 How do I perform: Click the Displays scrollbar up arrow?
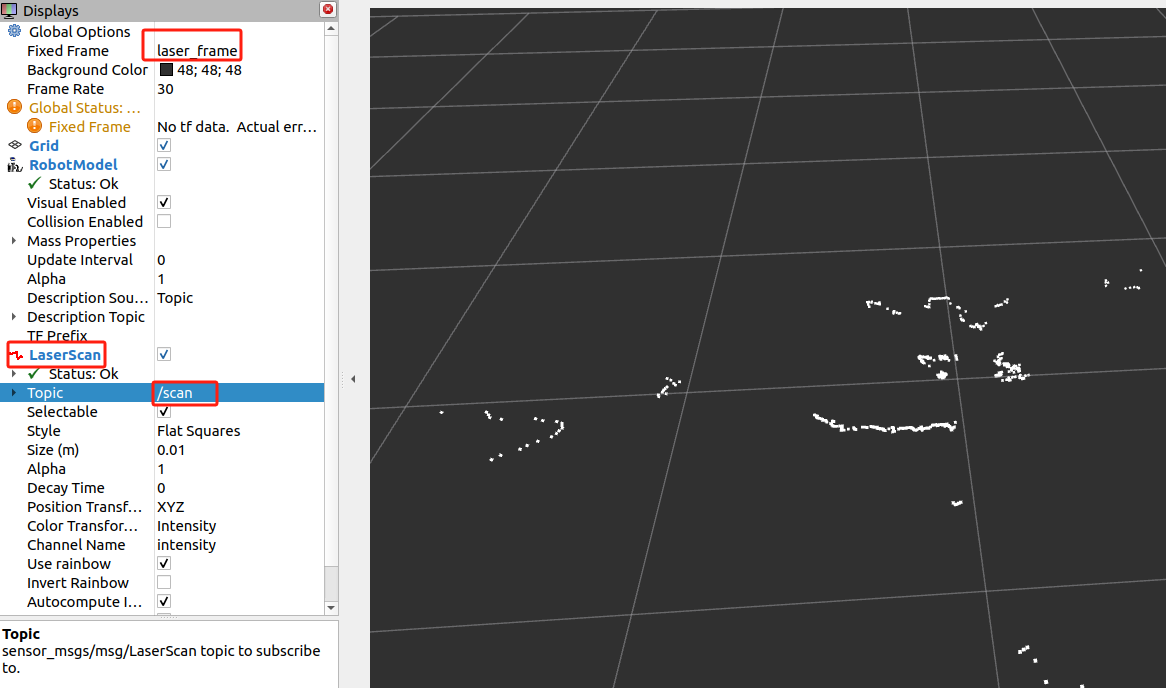click(331, 28)
